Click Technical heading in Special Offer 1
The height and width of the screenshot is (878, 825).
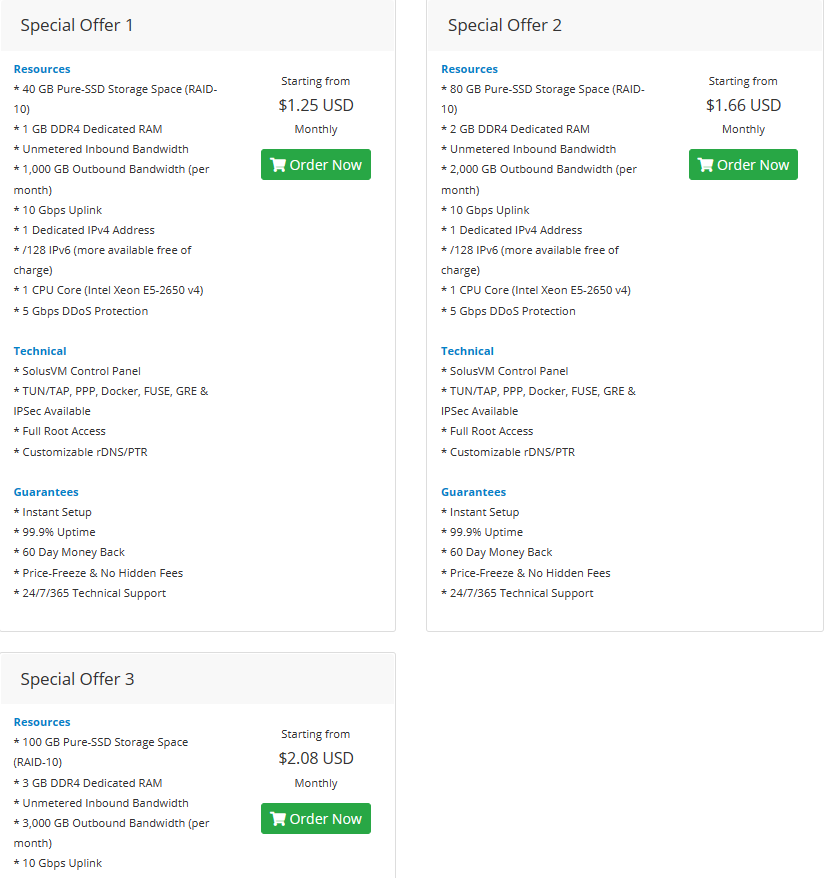pos(40,351)
